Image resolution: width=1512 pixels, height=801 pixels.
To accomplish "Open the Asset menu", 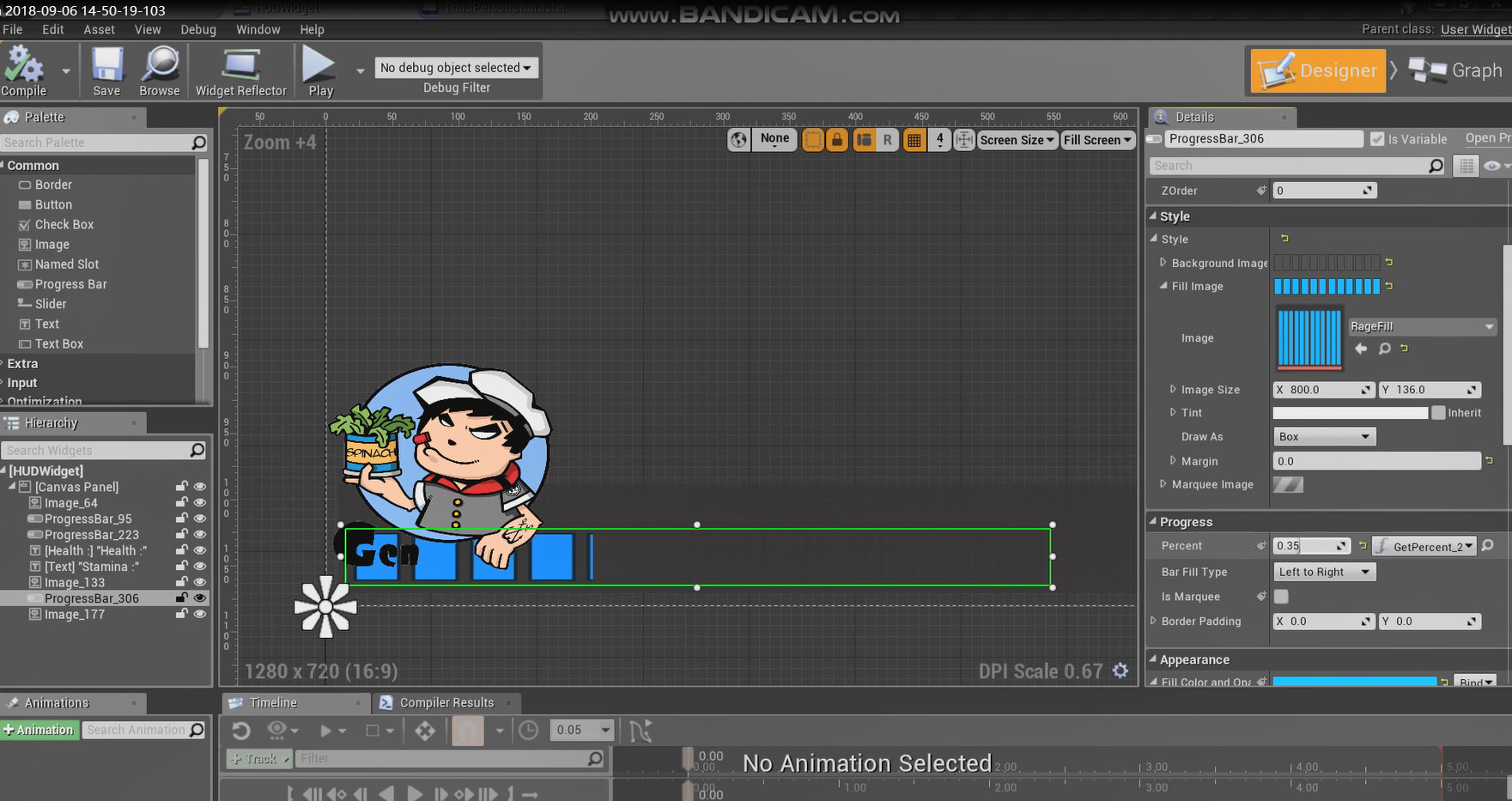I will 99,29.
